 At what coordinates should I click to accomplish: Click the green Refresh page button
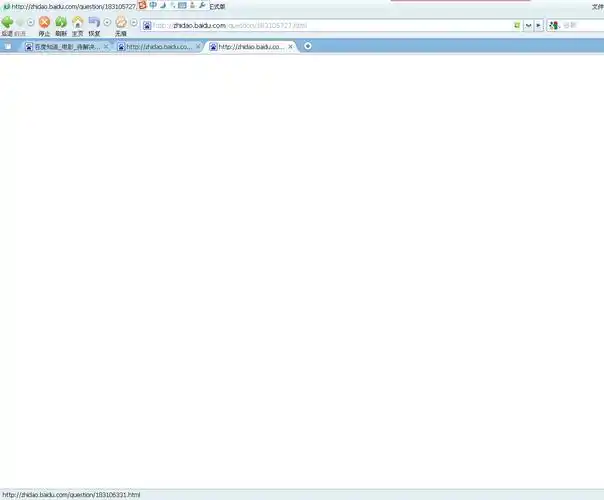tap(61, 22)
